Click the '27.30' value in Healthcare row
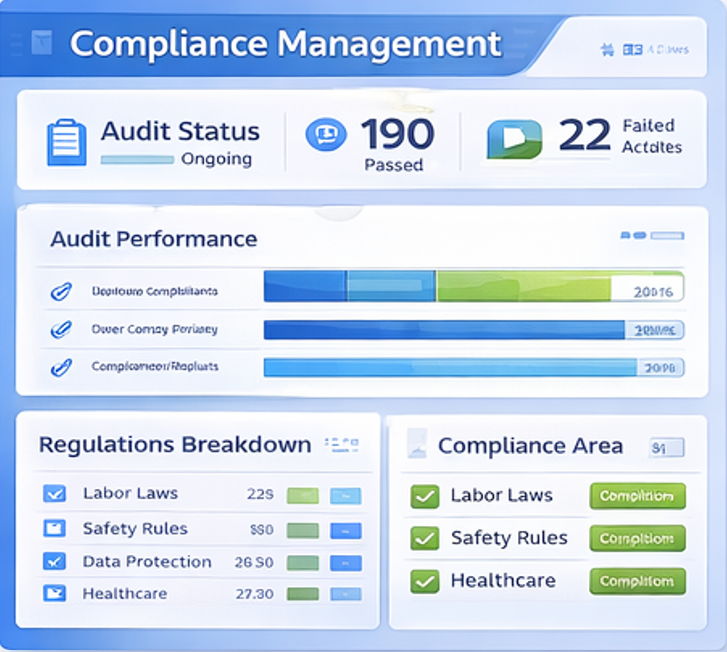Image resolution: width=727 pixels, height=652 pixels. pyautogui.click(x=255, y=594)
